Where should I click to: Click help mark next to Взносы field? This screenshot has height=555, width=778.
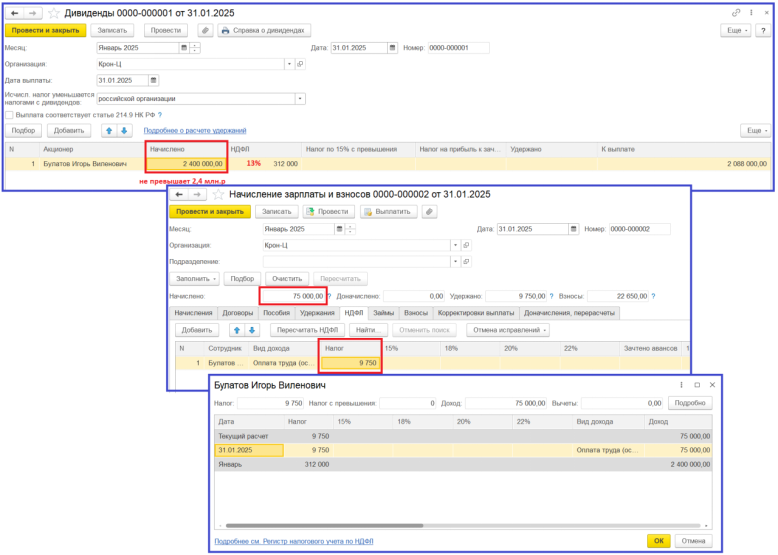(x=653, y=296)
